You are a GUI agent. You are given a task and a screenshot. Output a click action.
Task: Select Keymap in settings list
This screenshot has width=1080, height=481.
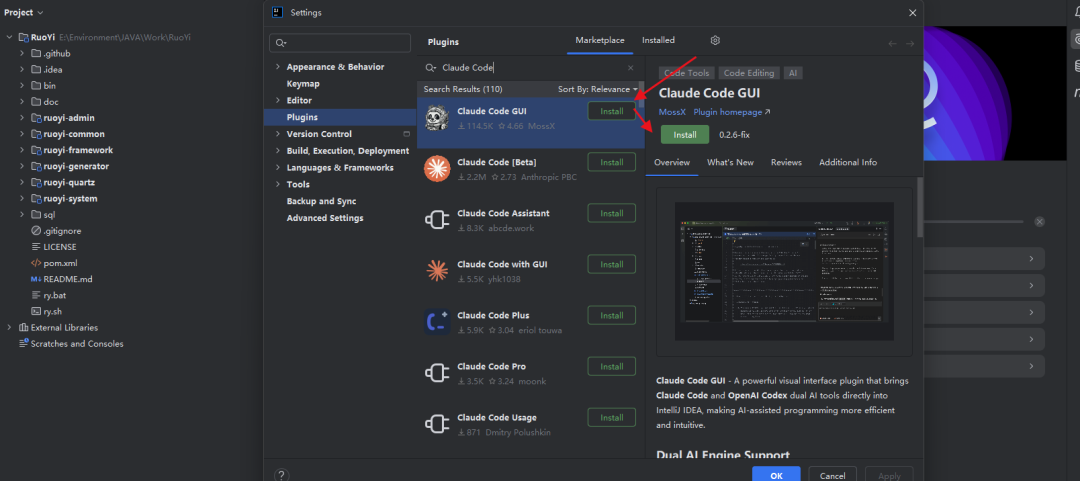(303, 83)
